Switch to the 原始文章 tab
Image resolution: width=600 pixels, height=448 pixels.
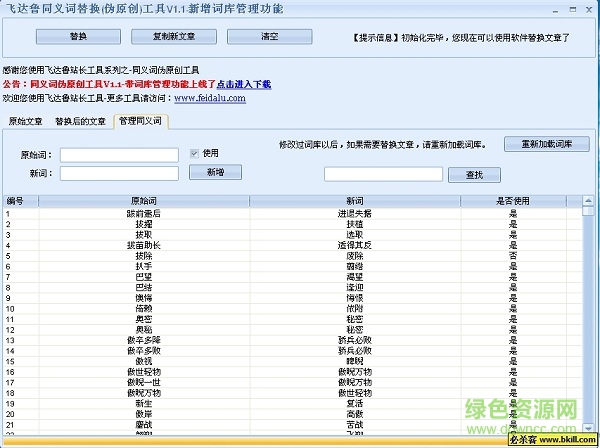click(x=26, y=122)
